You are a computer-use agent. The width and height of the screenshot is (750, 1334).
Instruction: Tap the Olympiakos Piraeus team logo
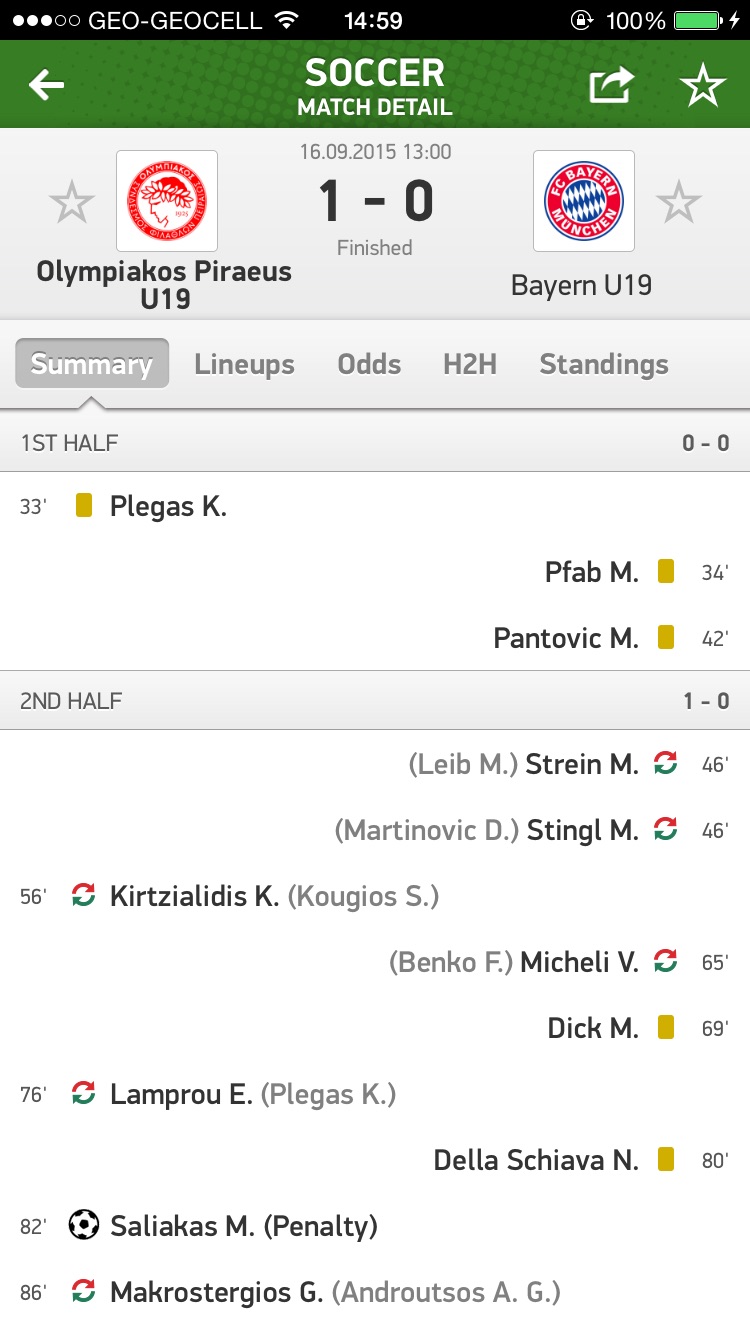coord(166,201)
